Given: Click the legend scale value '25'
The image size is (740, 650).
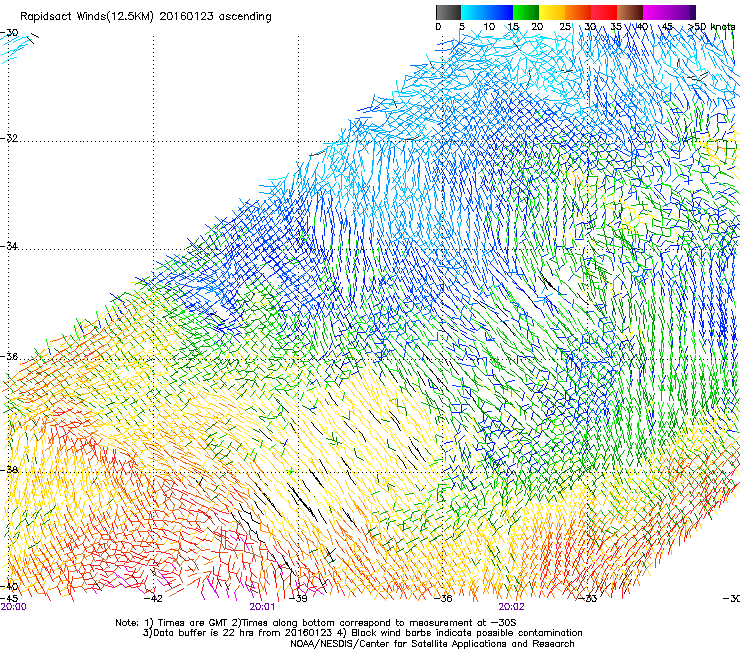Looking at the screenshot, I should (x=565, y=27).
